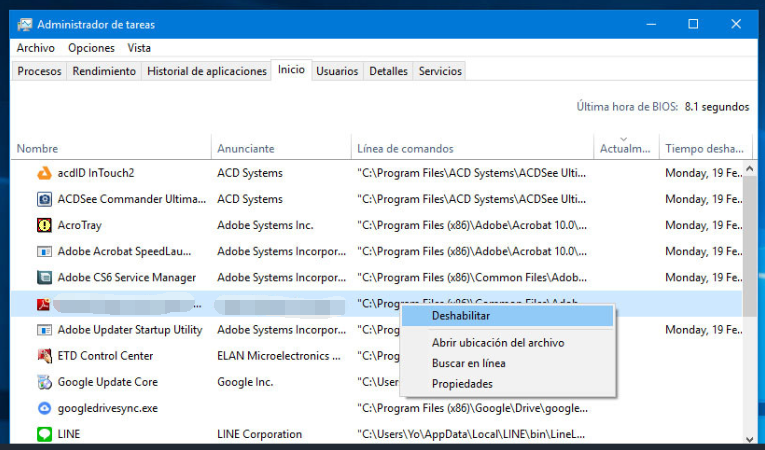Sort by the Nombre column header

(x=111, y=148)
